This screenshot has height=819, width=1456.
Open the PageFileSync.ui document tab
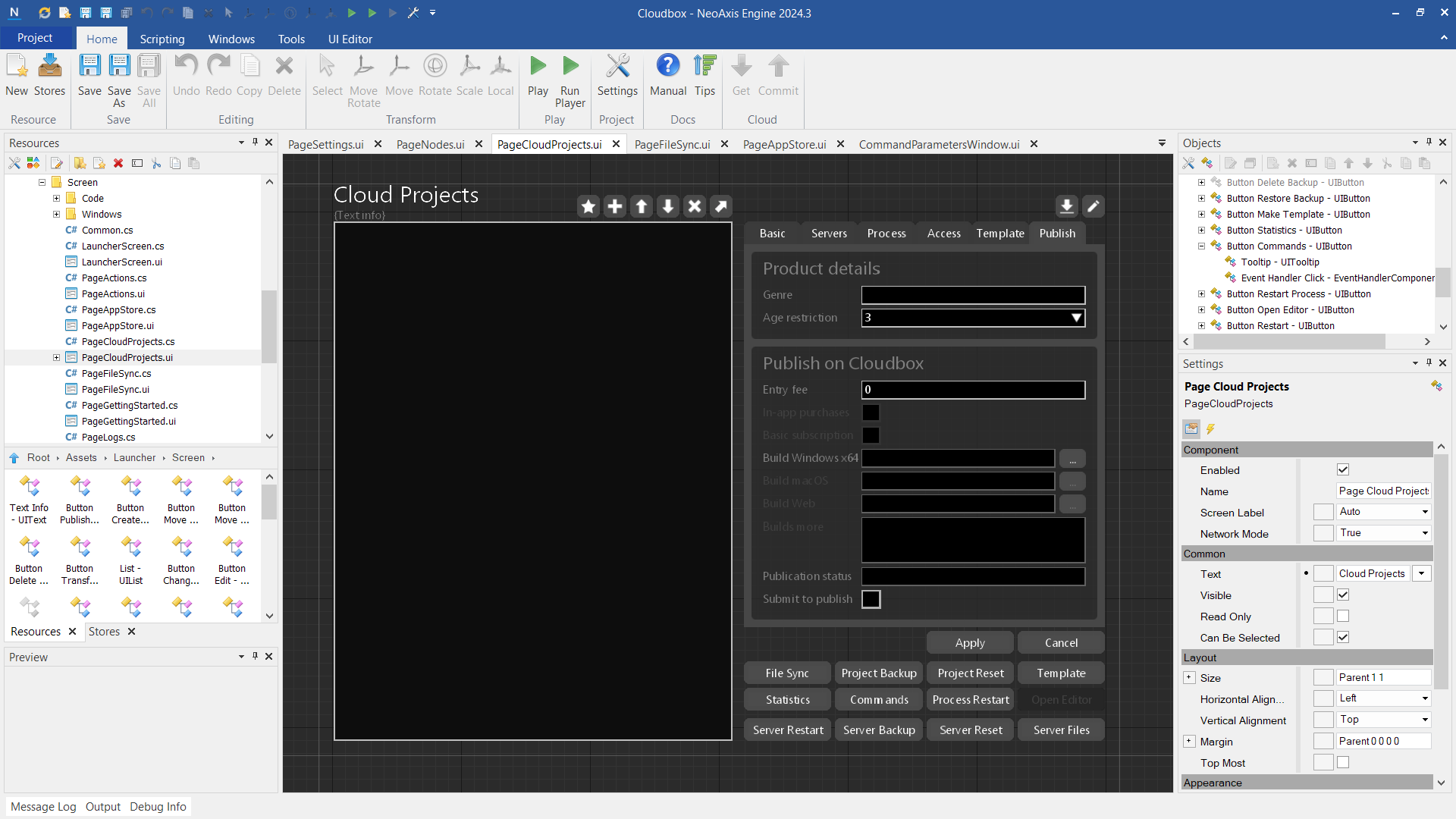[672, 144]
